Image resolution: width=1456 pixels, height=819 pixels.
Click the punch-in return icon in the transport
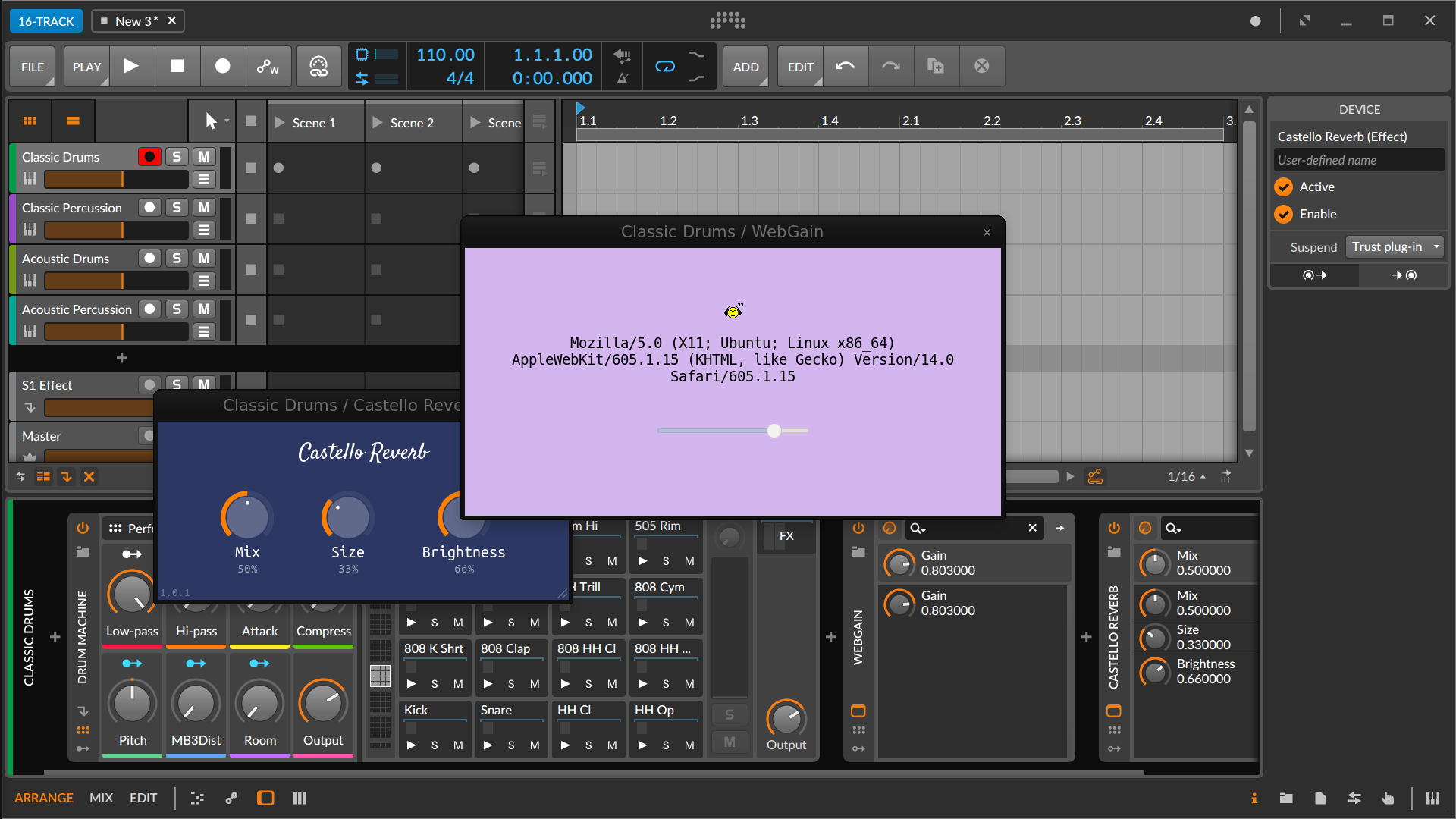pos(622,55)
